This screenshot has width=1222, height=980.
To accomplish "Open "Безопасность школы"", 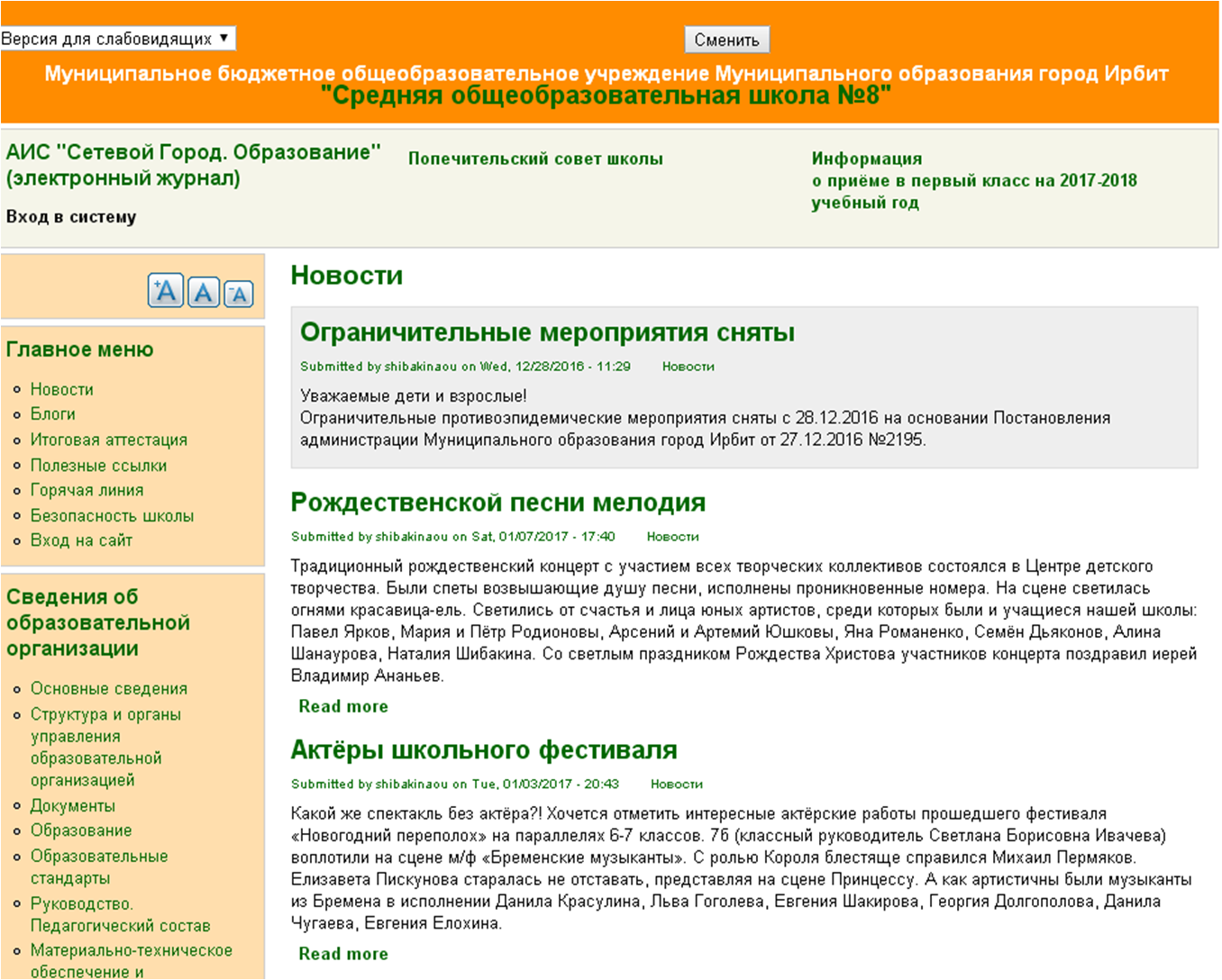I will 112,515.
